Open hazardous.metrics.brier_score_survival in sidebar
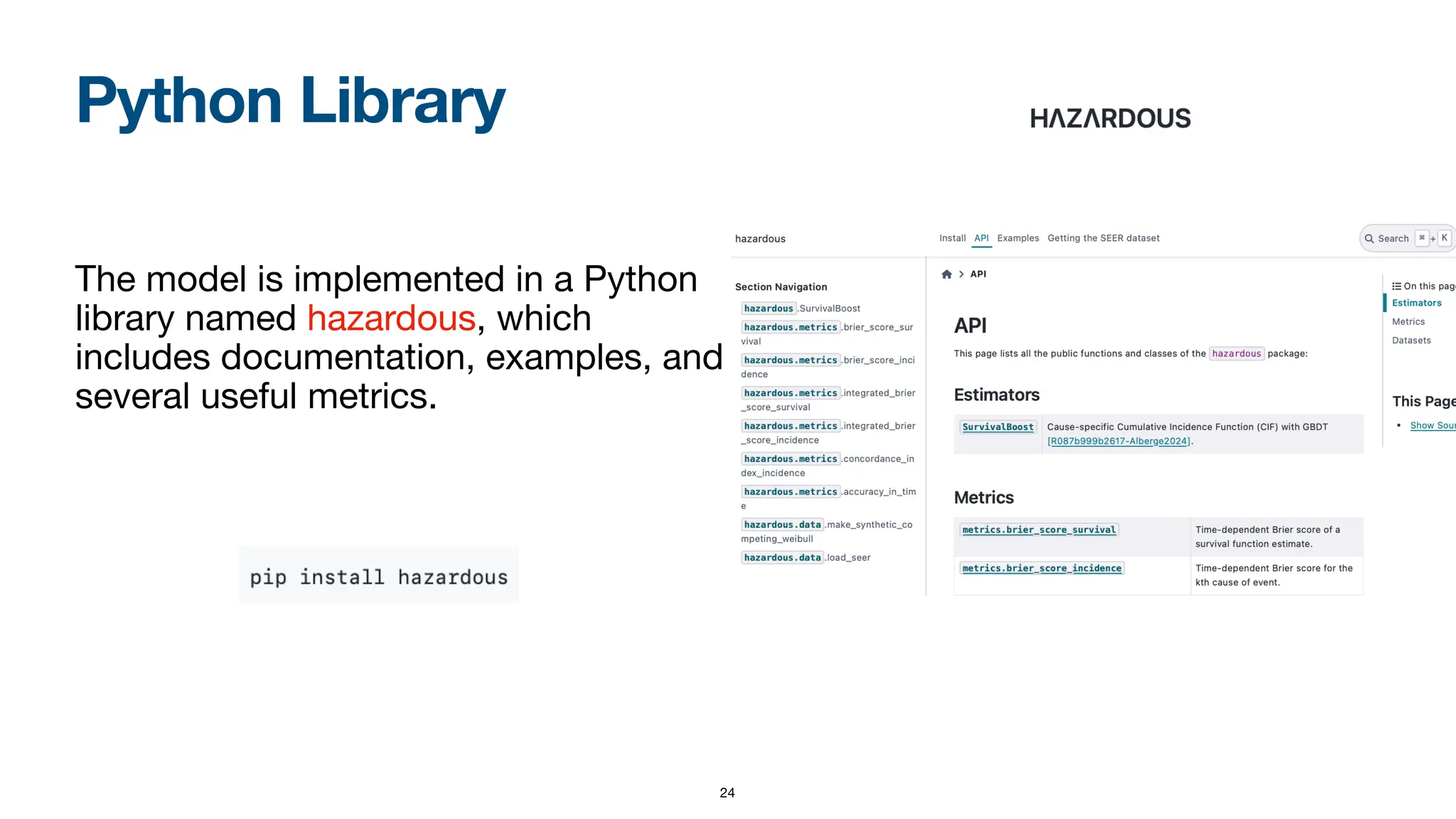1456x819 pixels. pos(828,334)
